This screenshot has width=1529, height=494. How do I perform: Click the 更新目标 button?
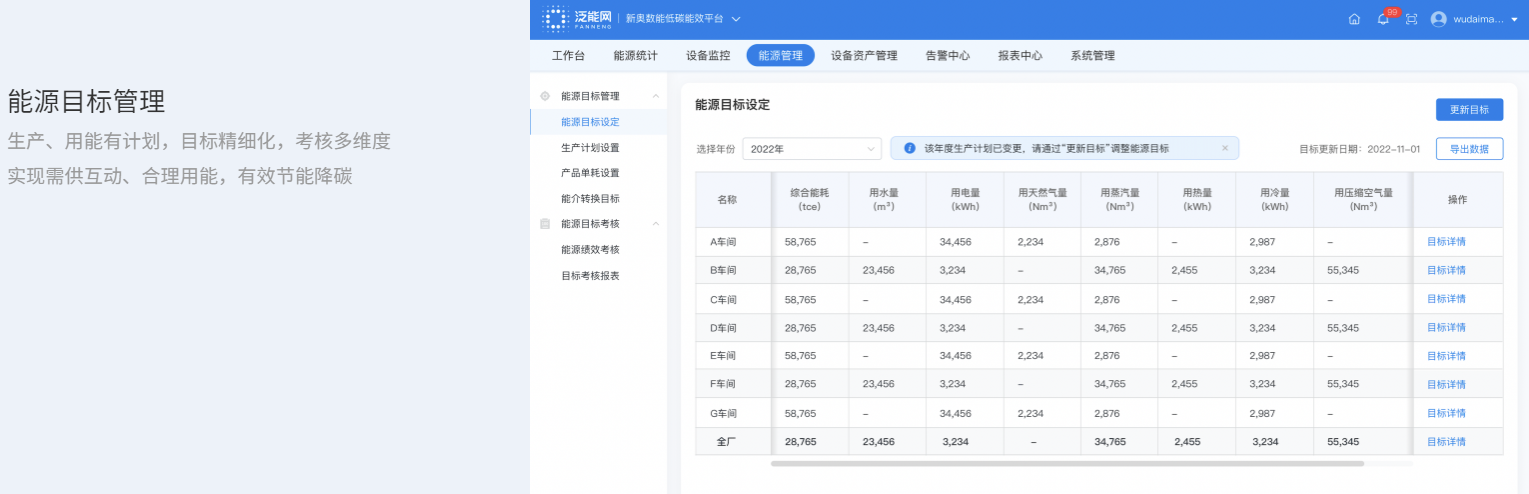[x=1469, y=110]
